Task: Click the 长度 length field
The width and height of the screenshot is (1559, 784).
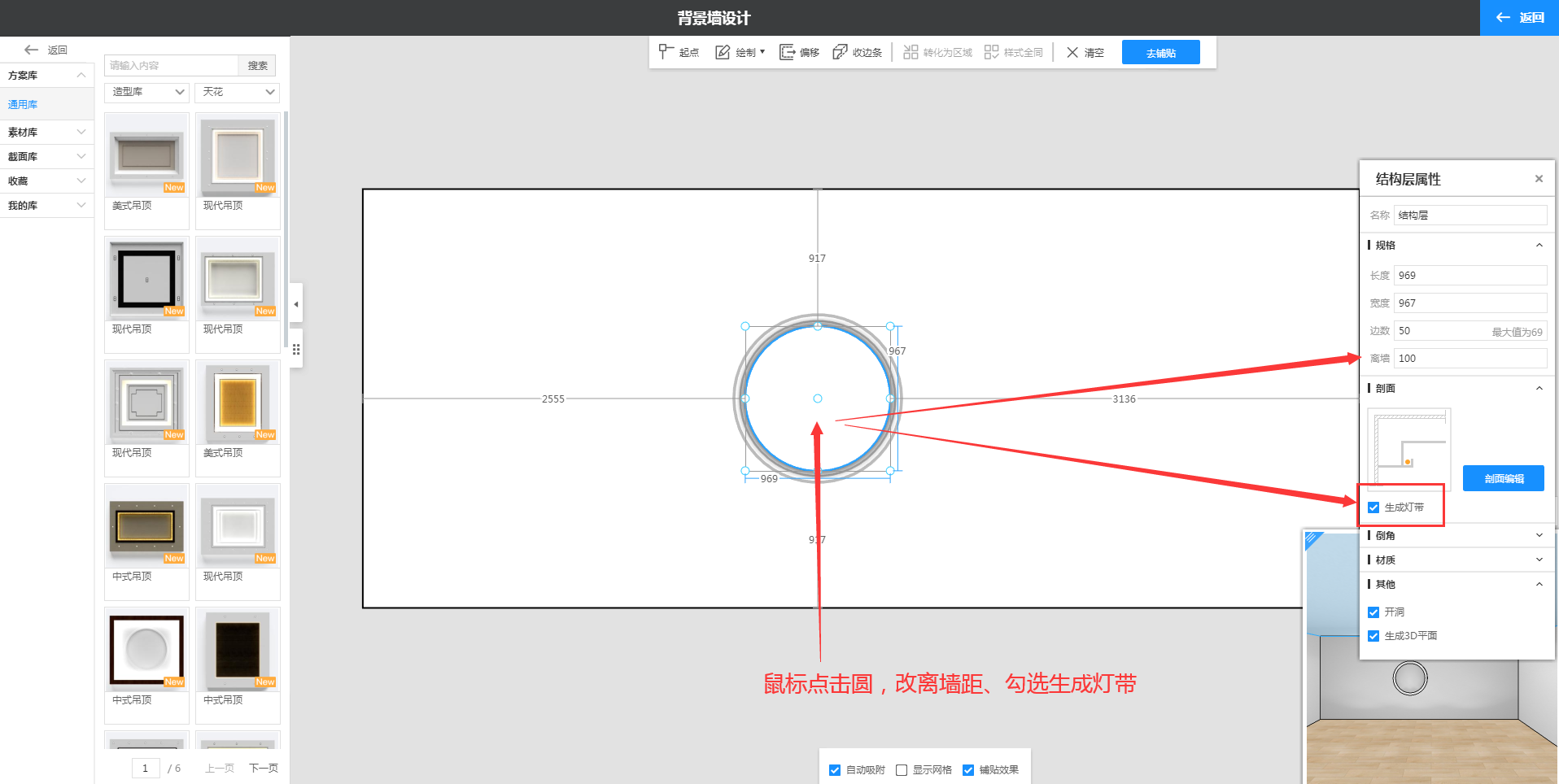Action: [1470, 275]
